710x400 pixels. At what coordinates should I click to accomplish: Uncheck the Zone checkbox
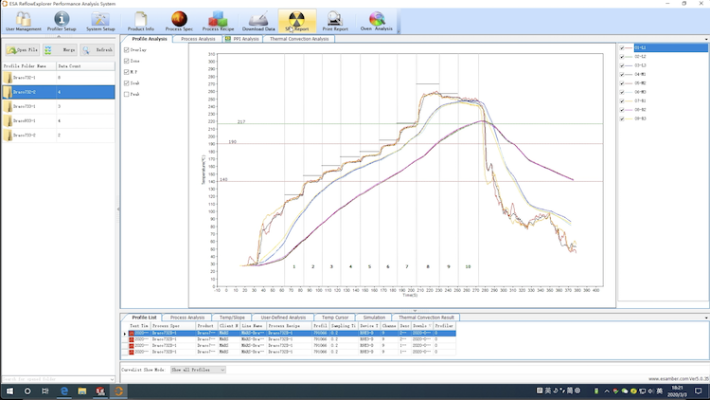(x=126, y=61)
